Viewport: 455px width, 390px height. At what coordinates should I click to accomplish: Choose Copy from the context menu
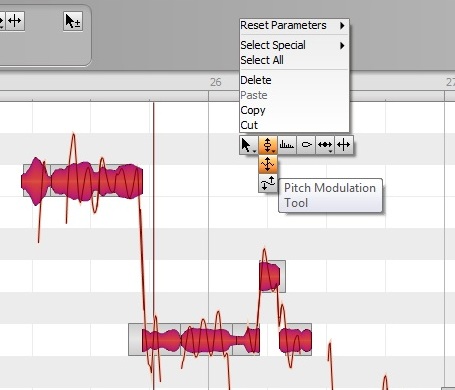click(253, 110)
